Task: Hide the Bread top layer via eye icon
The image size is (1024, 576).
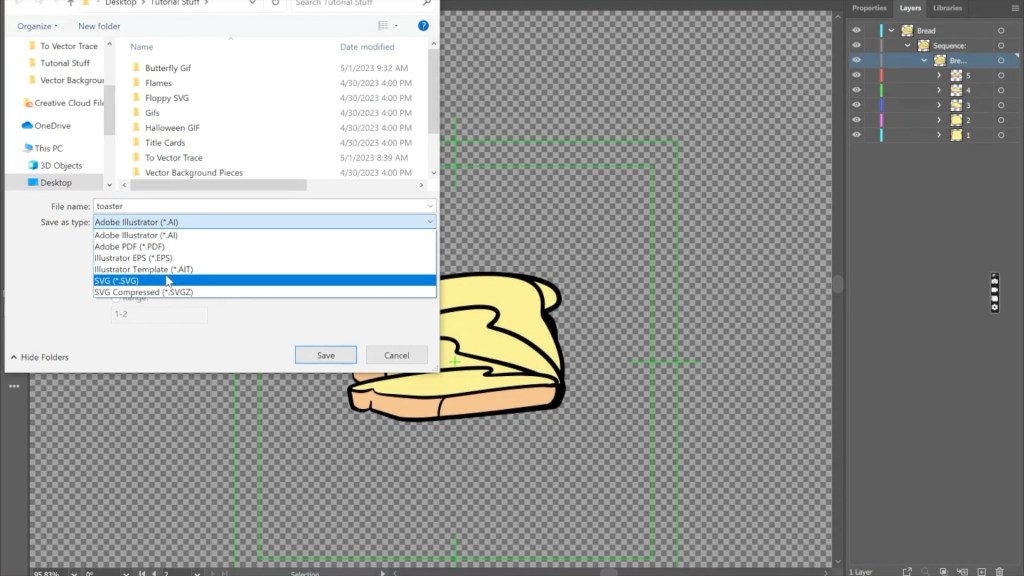Action: (856, 31)
